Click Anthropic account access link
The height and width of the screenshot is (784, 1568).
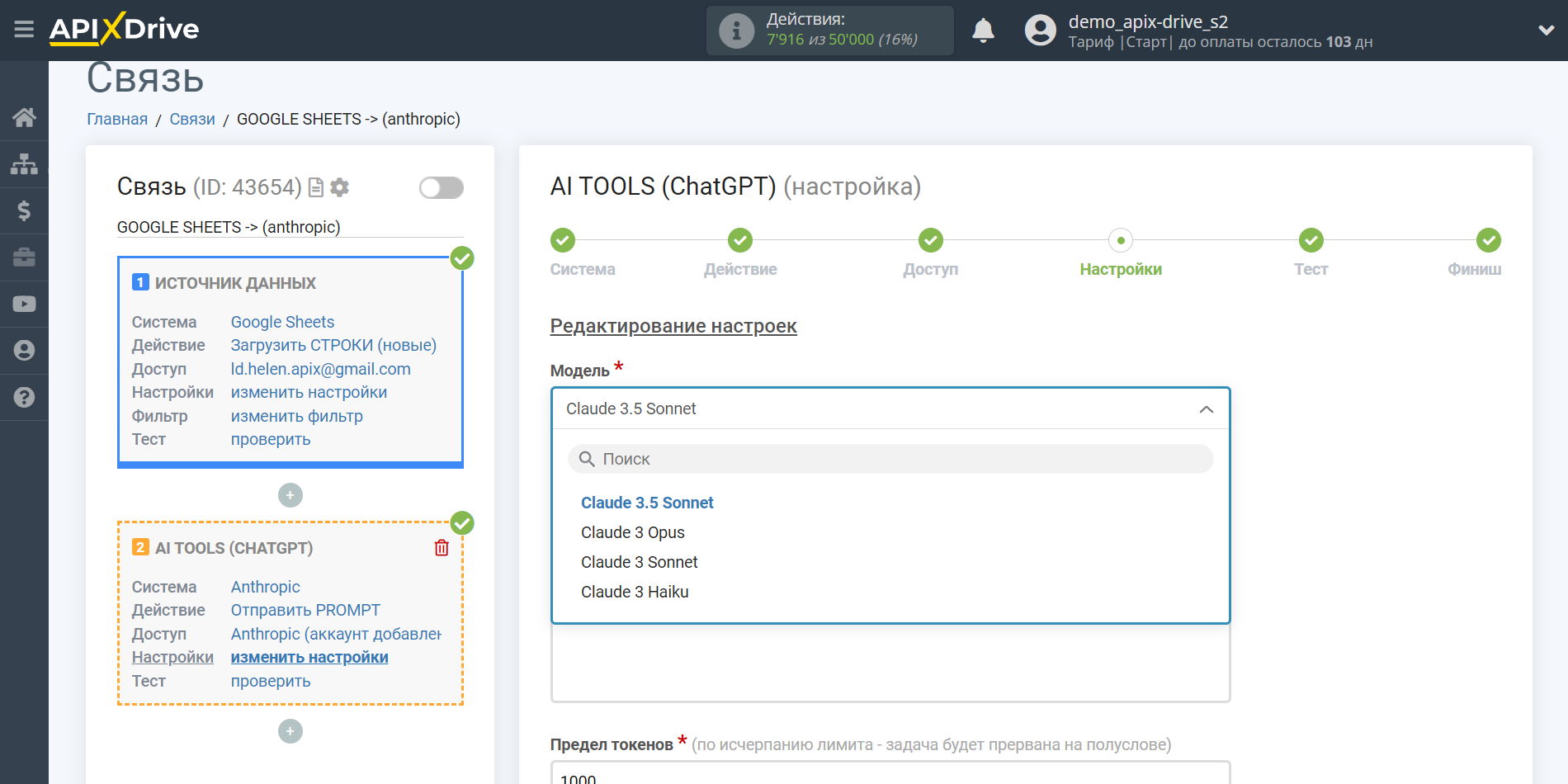pyautogui.click(x=336, y=634)
